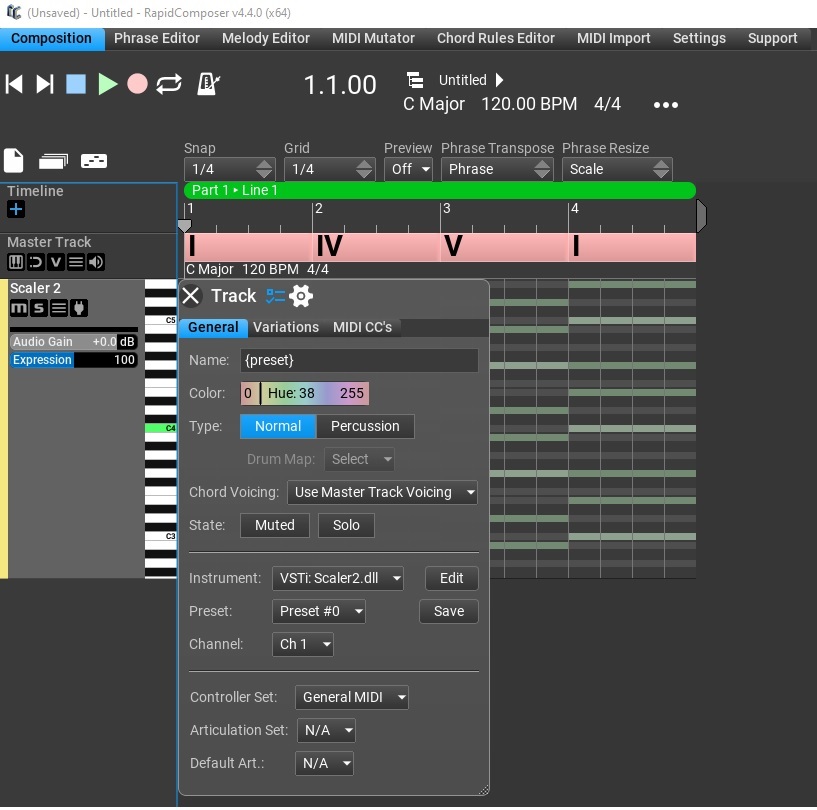Open the three-dots options menu
Screen dimensions: 817x810
[665, 105]
